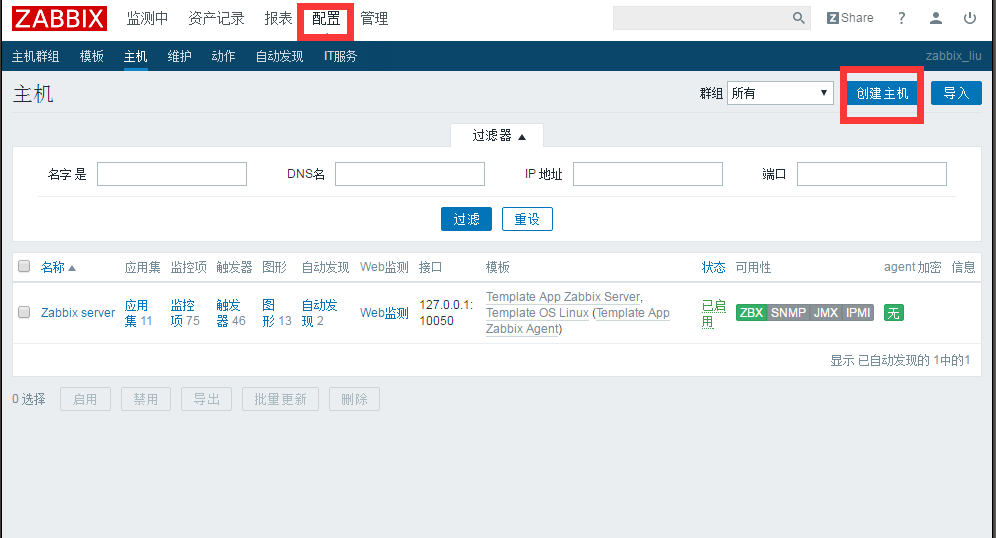996x538 pixels.
Task: Open the 资产记录 top menu
Action: [216, 18]
